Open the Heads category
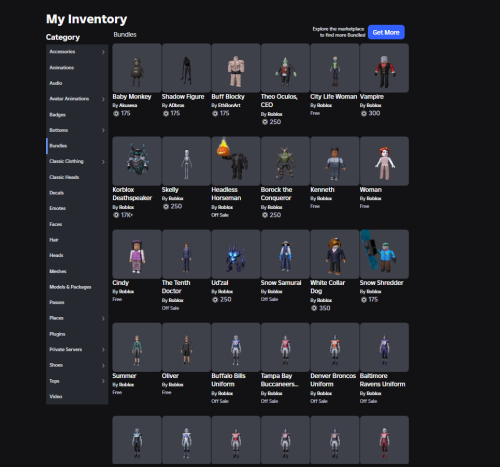This screenshot has height=467, width=500. point(77,255)
